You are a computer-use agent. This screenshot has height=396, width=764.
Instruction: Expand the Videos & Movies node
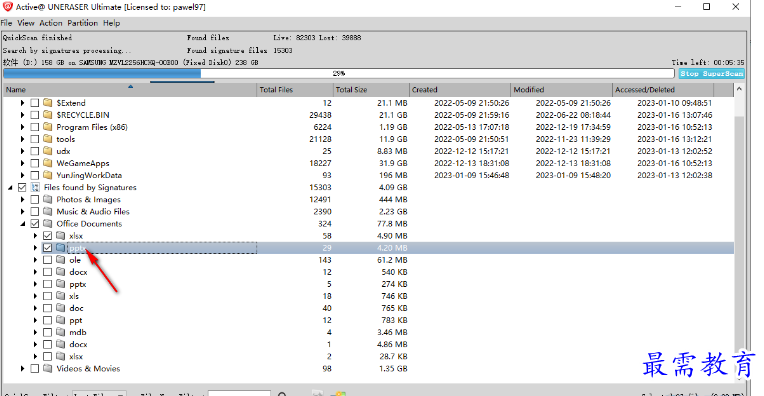22,368
